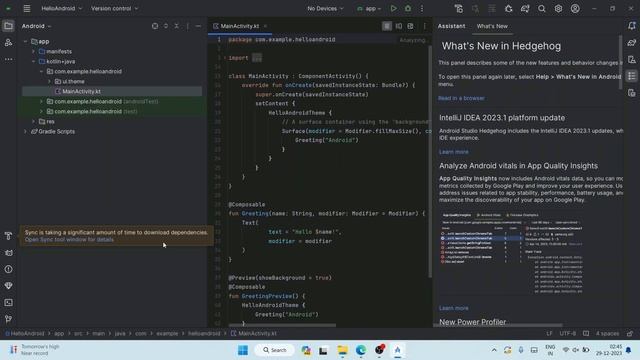Open the Terminal tool window
The image size is (640, 360).
pyautogui.click(x=8, y=302)
